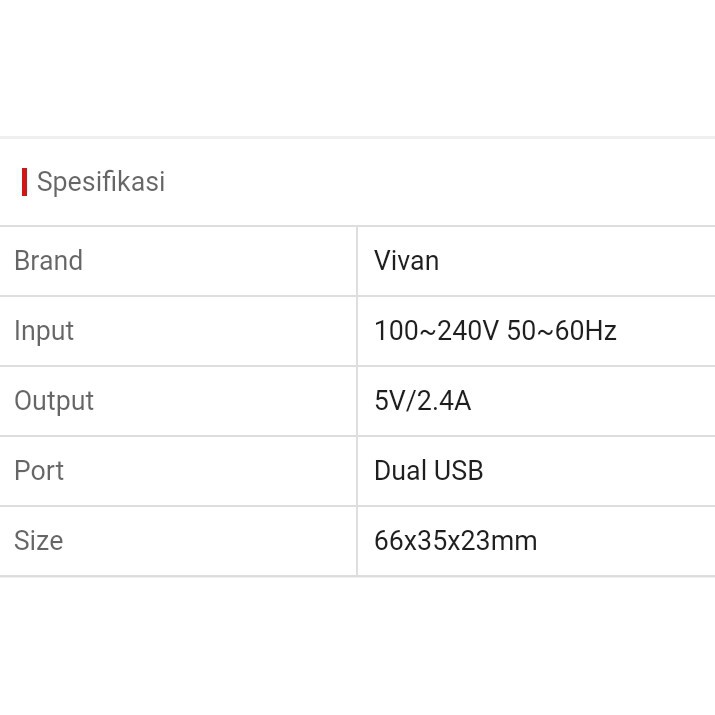715x715 pixels.
Task: Click the 5V voltage in Output row
Action: point(387,401)
